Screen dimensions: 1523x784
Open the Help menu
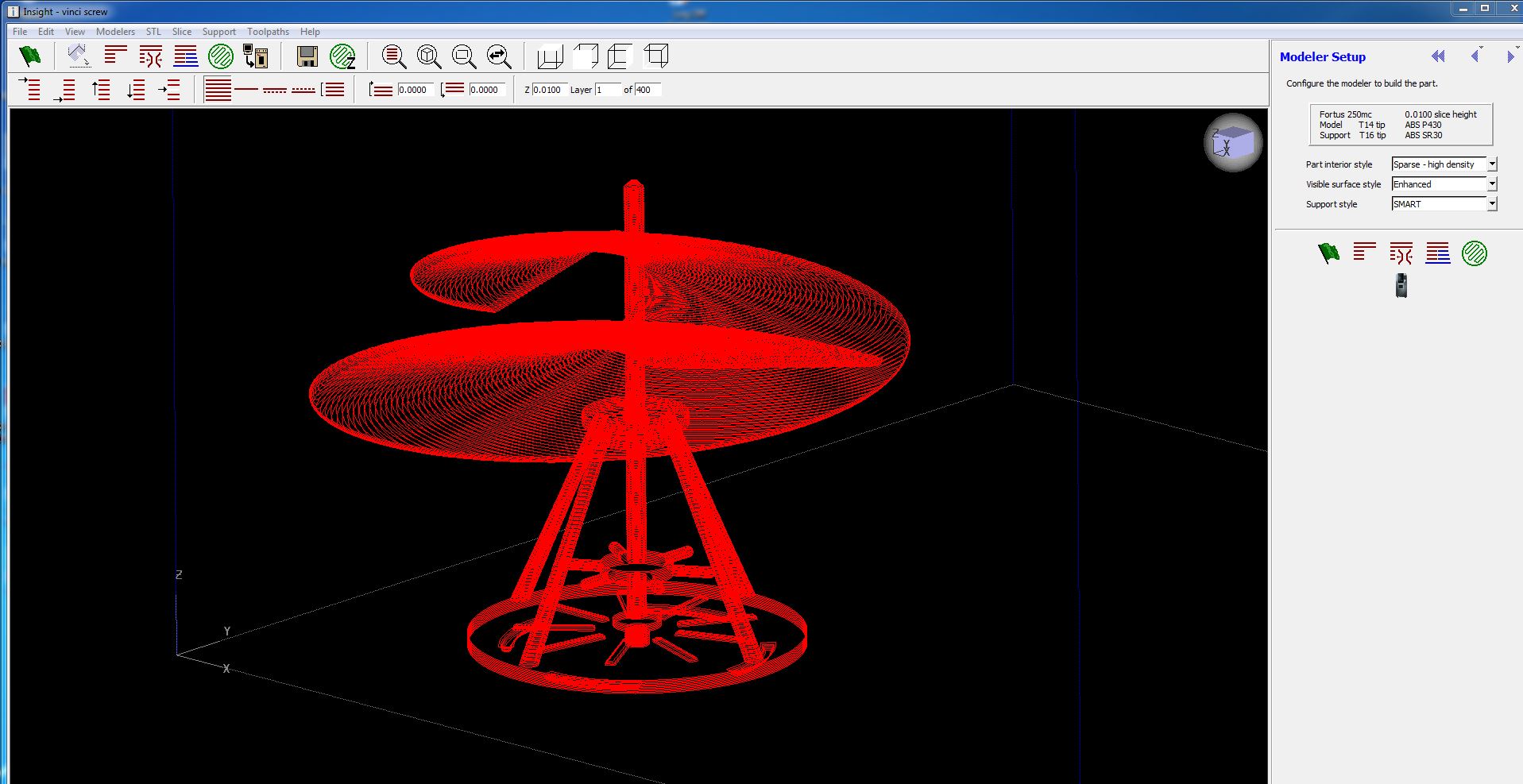click(x=310, y=32)
